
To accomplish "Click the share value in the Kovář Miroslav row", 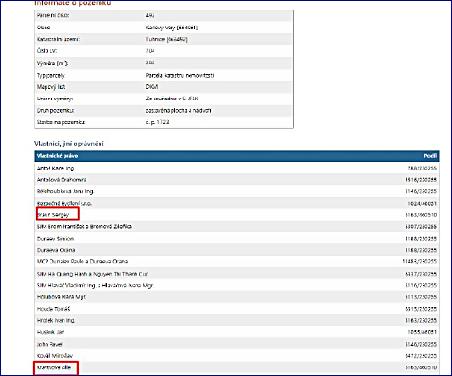I will coord(421,356).
